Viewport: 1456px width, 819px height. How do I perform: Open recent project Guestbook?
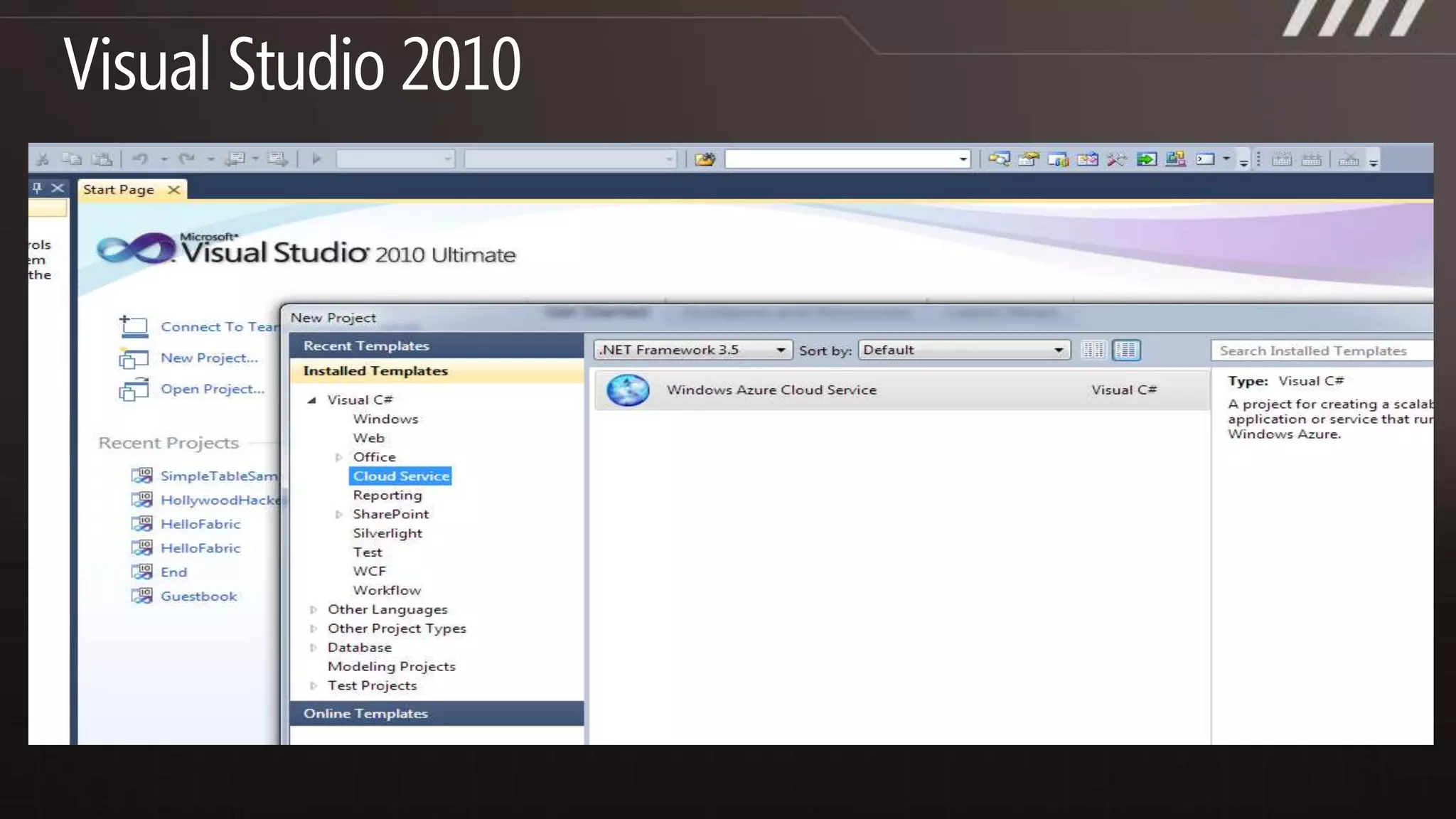click(198, 597)
